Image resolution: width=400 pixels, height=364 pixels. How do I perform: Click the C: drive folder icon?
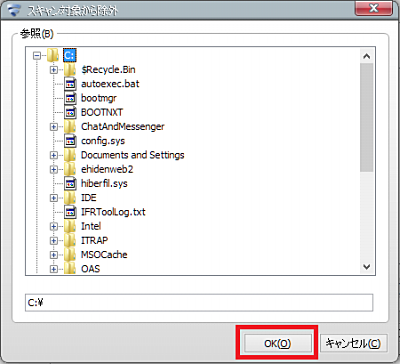pyautogui.click(x=53, y=55)
